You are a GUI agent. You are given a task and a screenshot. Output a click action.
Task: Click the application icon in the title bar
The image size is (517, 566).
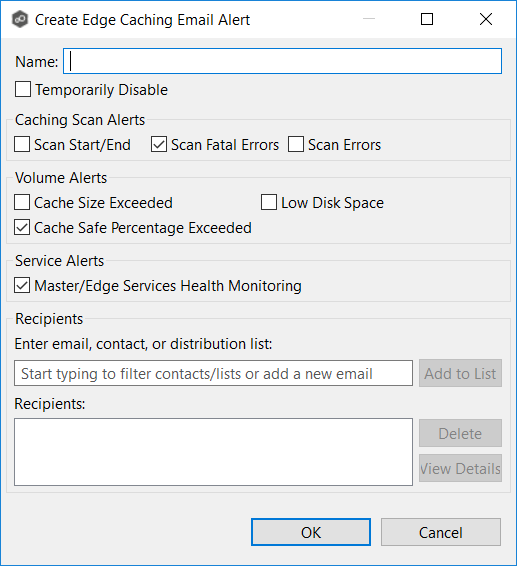click(19, 19)
